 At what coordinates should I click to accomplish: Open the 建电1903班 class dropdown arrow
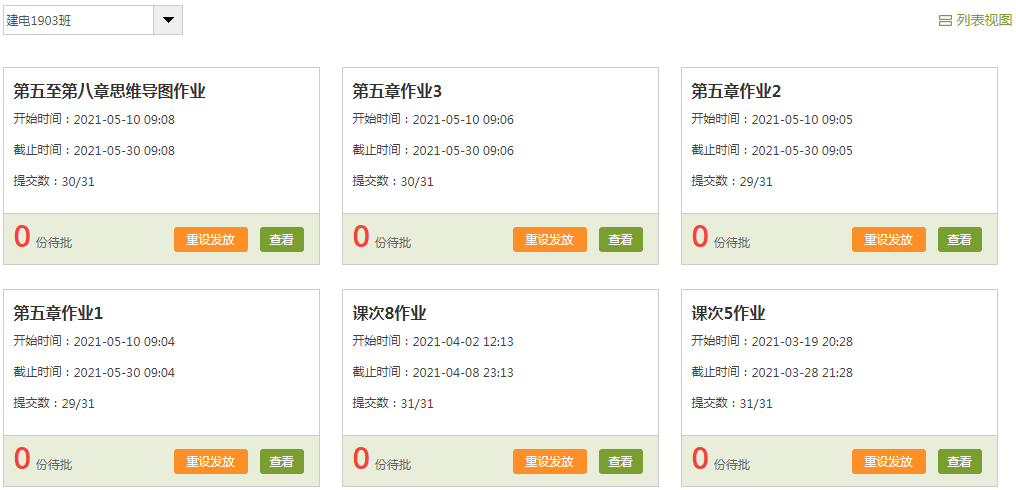168,20
